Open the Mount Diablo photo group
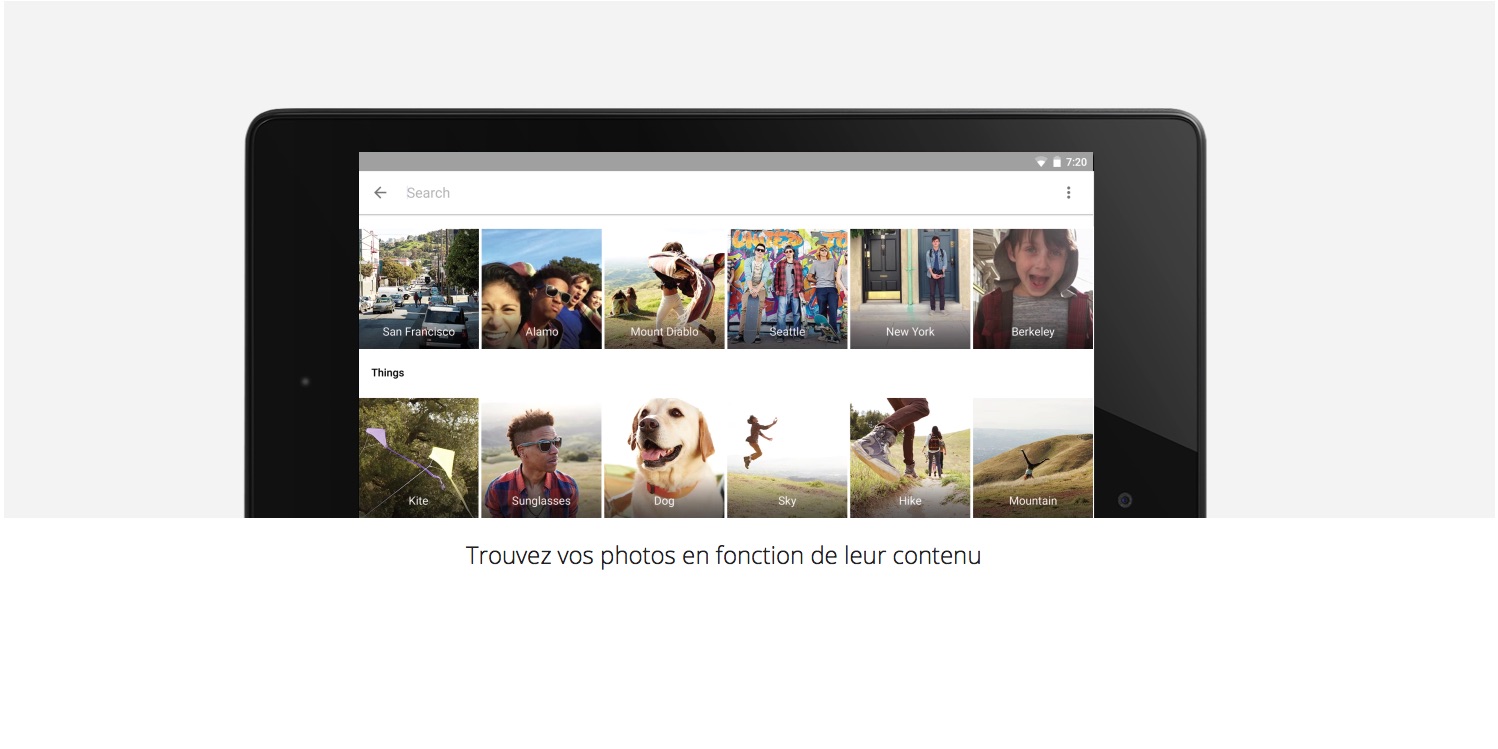 coord(665,289)
